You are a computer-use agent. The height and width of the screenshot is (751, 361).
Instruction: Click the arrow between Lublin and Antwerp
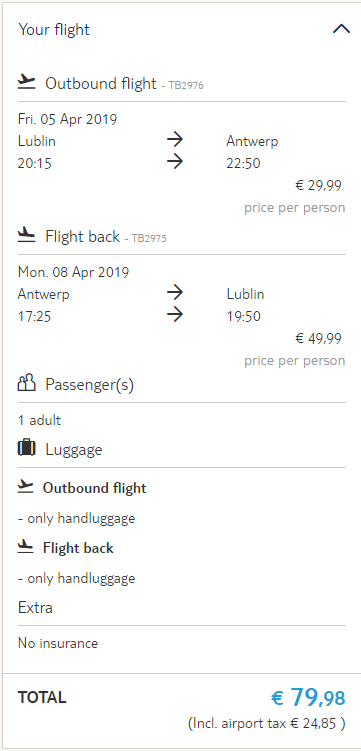coord(175,140)
